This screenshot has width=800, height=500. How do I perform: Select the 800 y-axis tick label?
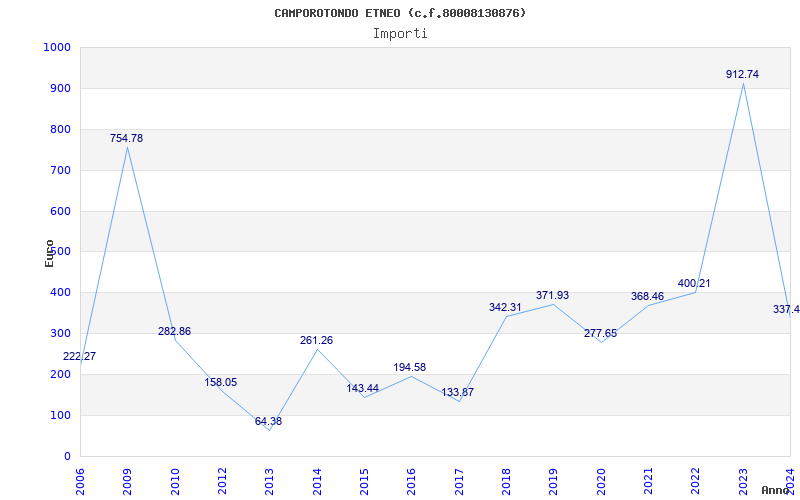pyautogui.click(x=60, y=129)
